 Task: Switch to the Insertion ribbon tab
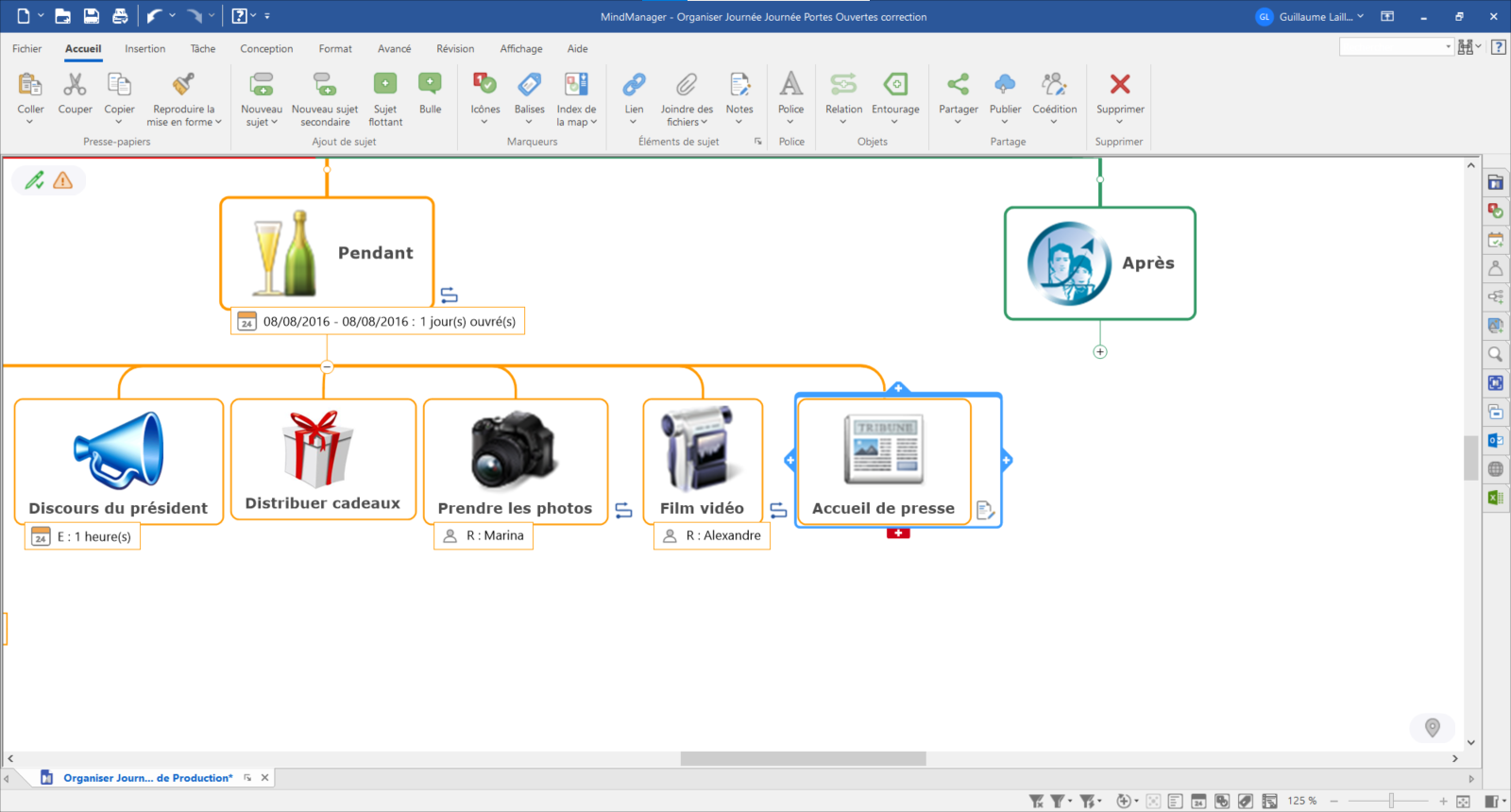click(x=144, y=49)
